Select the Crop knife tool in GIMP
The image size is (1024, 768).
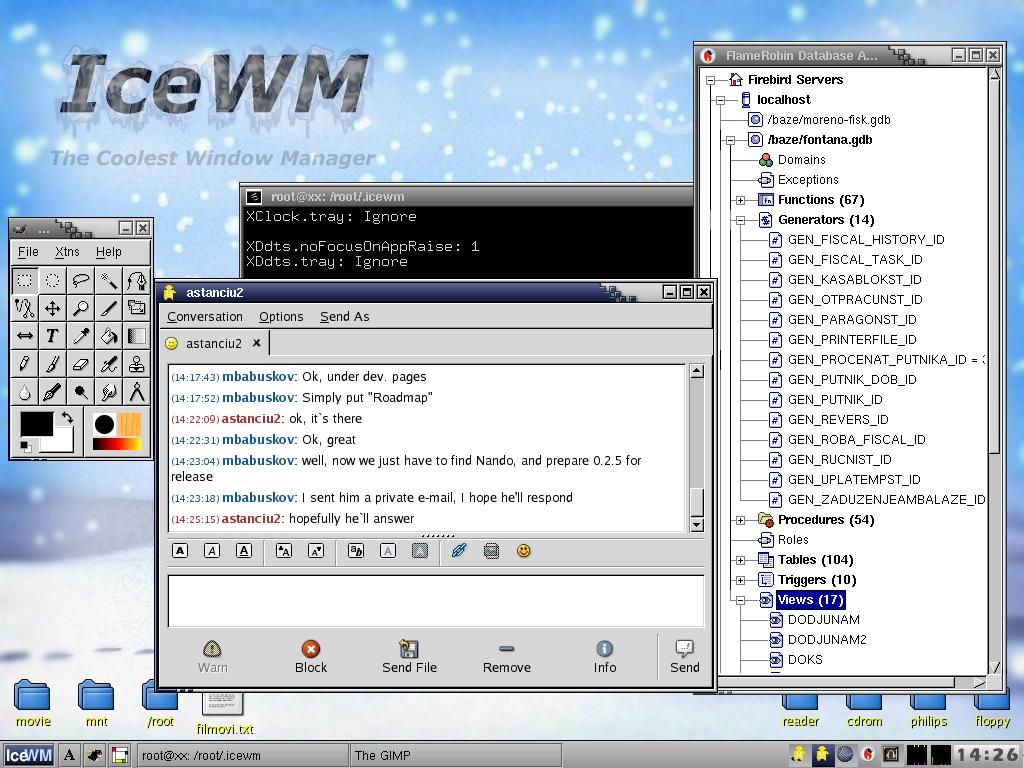(108, 308)
